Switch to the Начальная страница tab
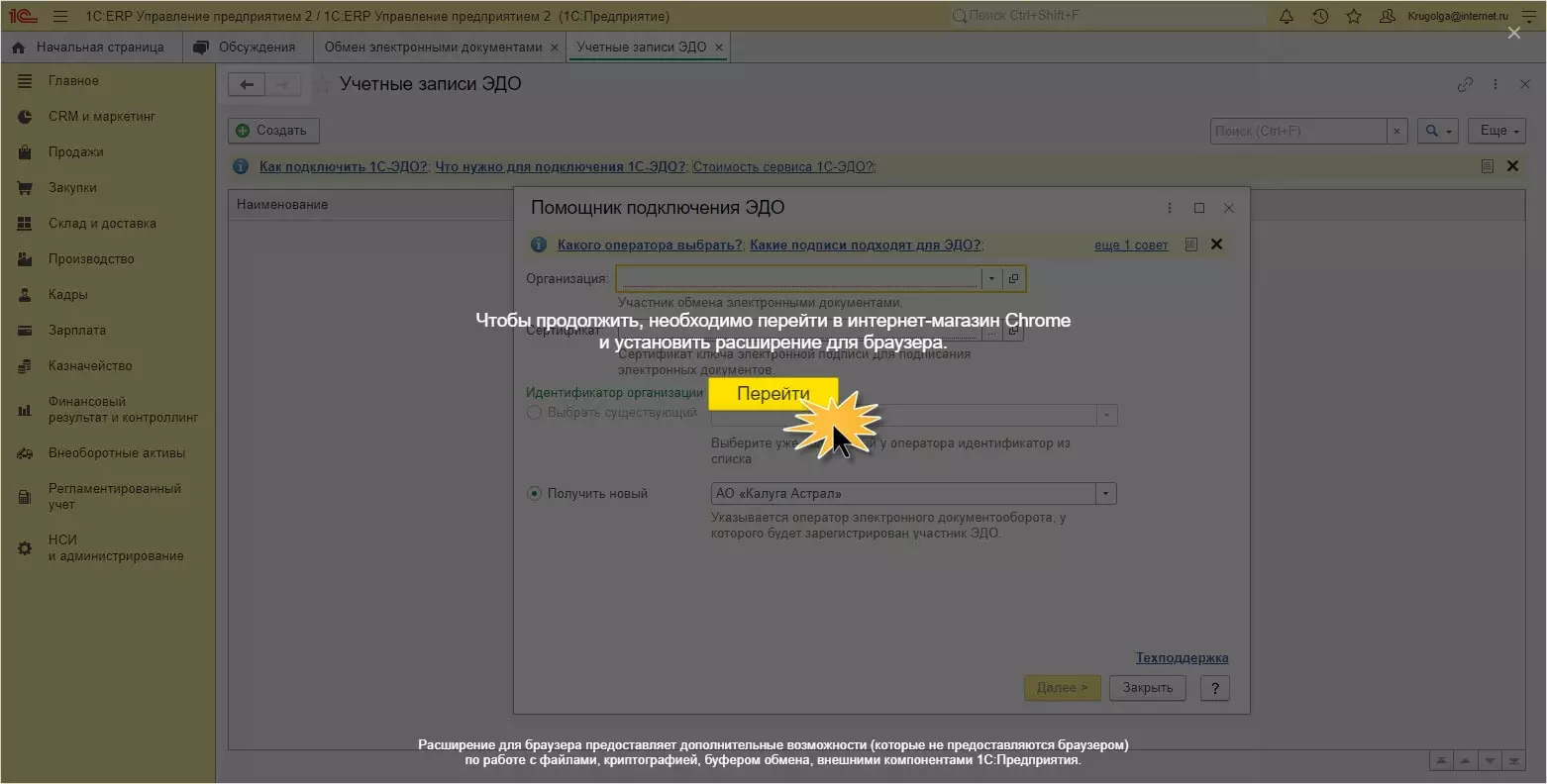 [89, 48]
